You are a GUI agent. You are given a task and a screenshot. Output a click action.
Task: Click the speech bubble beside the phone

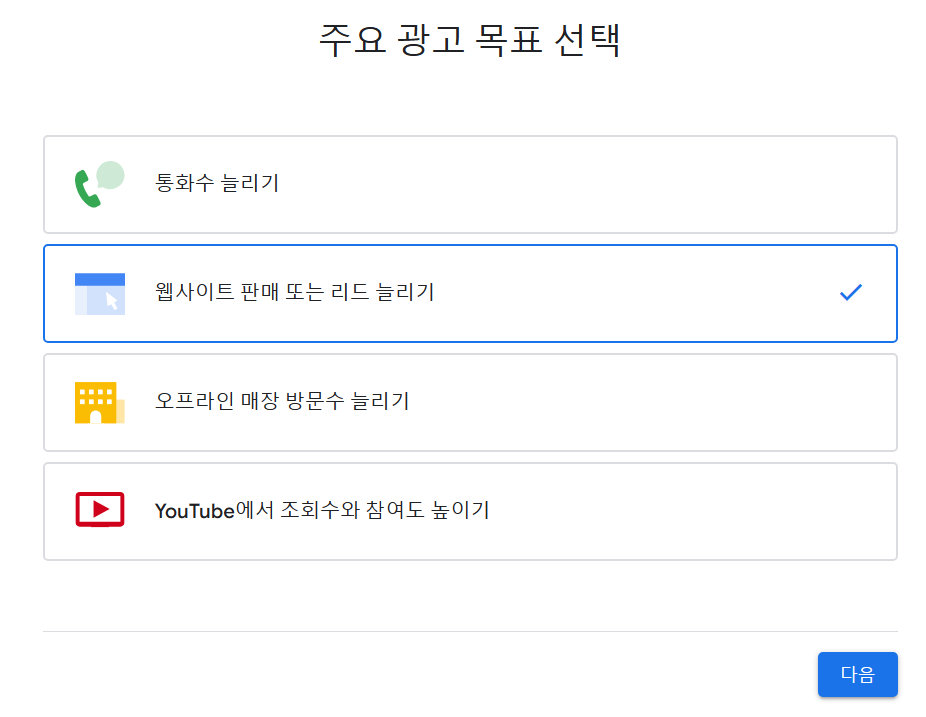click(110, 175)
